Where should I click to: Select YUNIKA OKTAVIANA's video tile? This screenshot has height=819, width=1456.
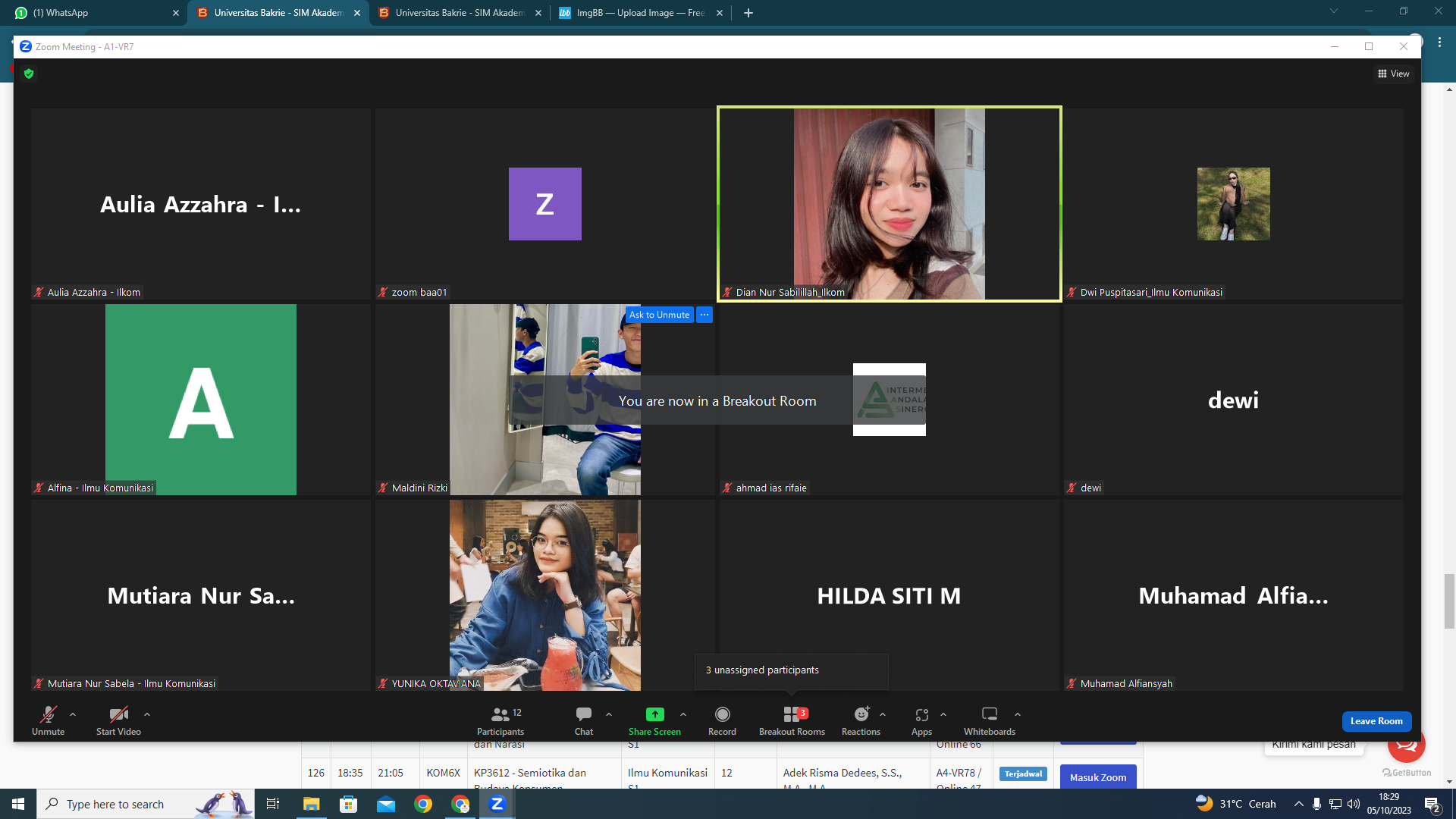point(544,595)
